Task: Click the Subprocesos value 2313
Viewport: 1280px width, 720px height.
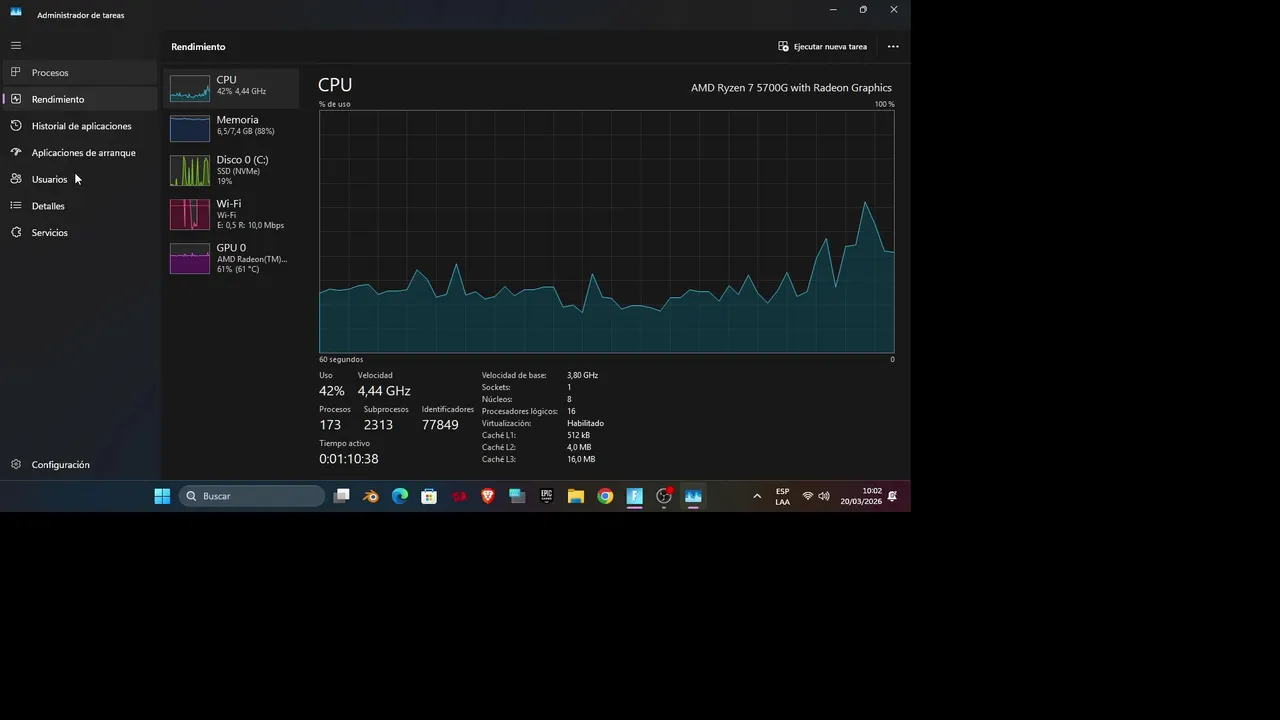Action: pyautogui.click(x=378, y=425)
